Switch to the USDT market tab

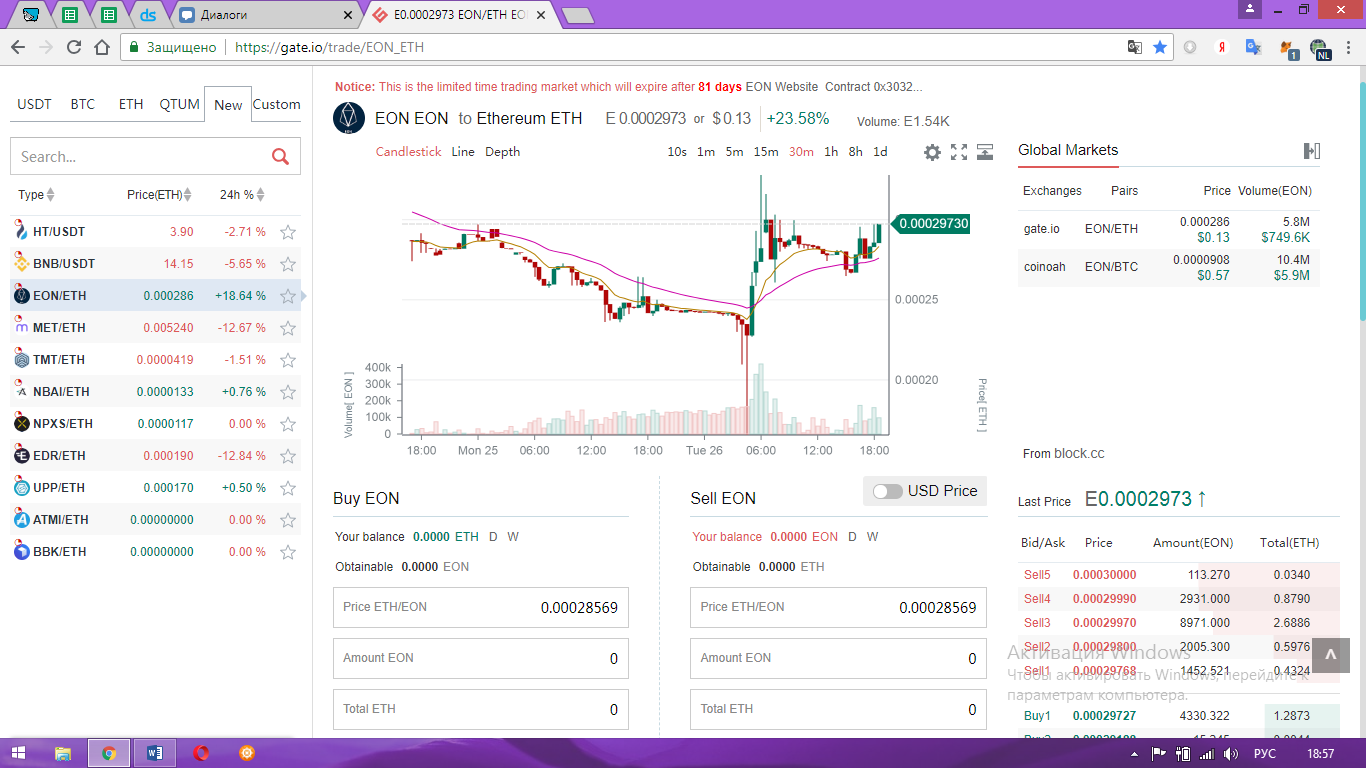tap(34, 104)
